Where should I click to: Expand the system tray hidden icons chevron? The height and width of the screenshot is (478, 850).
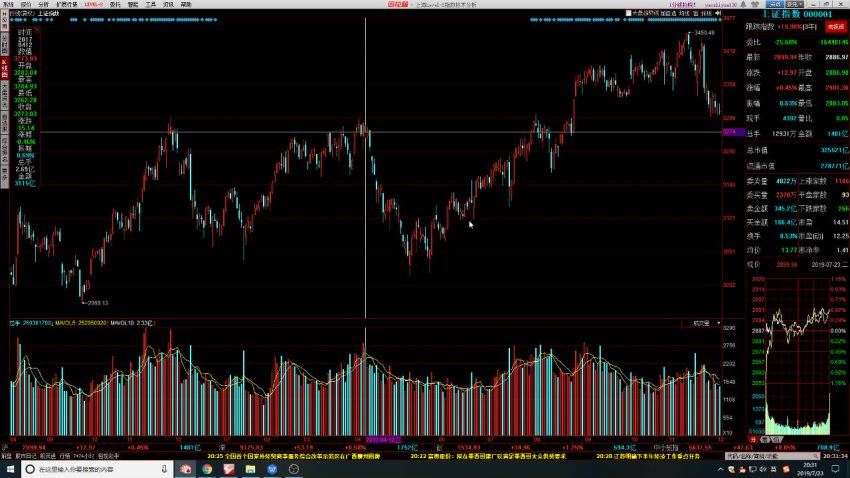coord(720,469)
